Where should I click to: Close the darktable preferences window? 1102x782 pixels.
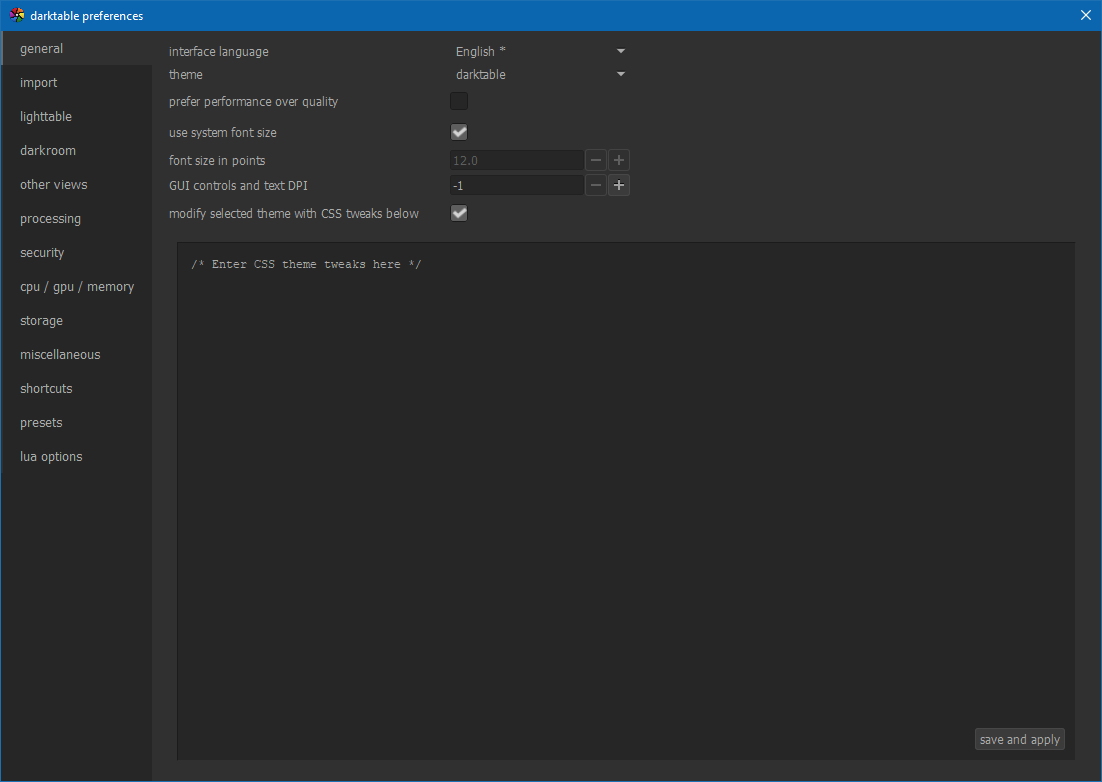pos(1086,15)
